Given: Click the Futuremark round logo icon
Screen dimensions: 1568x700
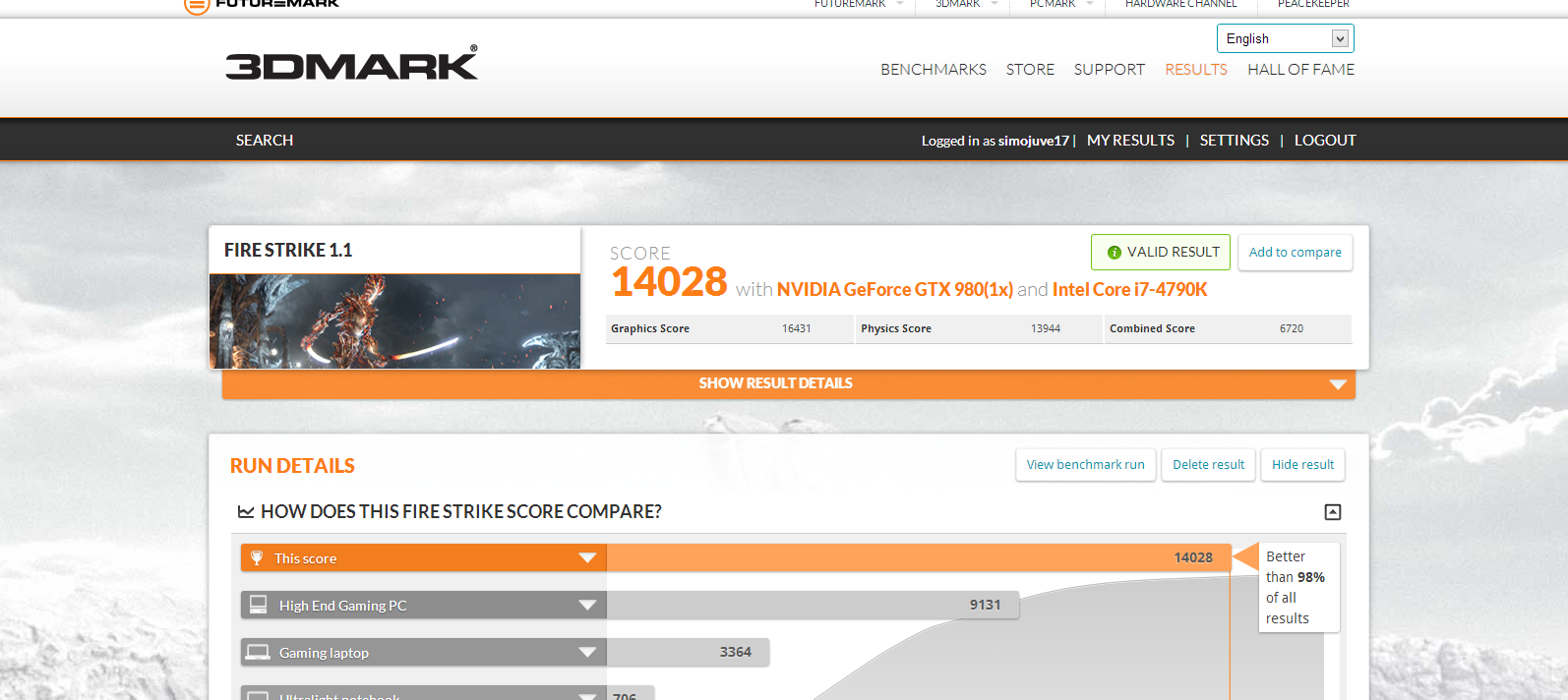Looking at the screenshot, I should click(x=197, y=5).
